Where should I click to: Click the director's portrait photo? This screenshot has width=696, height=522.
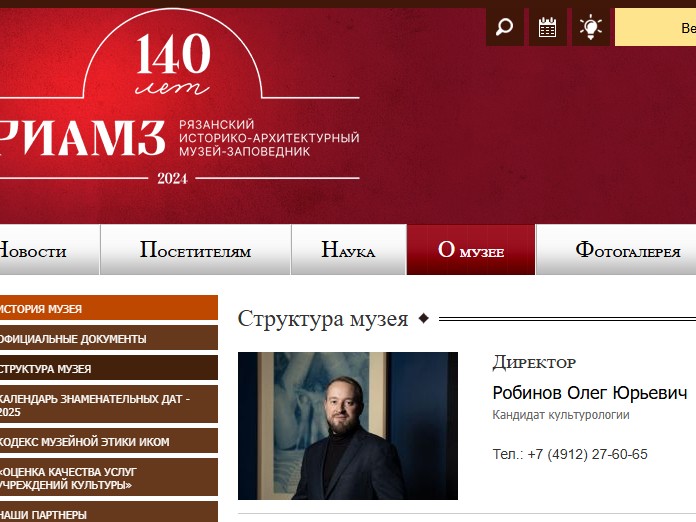[348, 426]
